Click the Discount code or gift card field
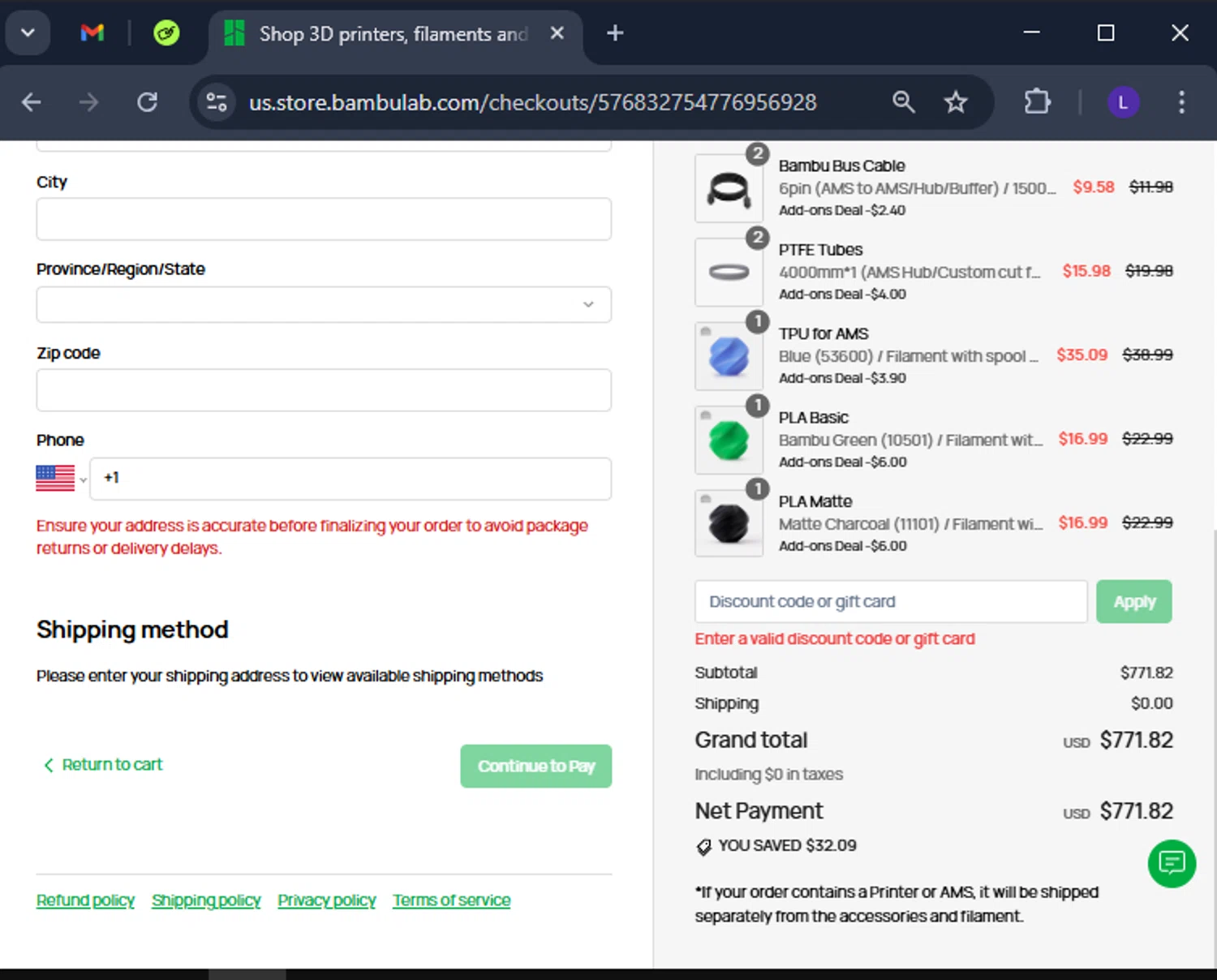Viewport: 1217px width, 980px height. [890, 602]
